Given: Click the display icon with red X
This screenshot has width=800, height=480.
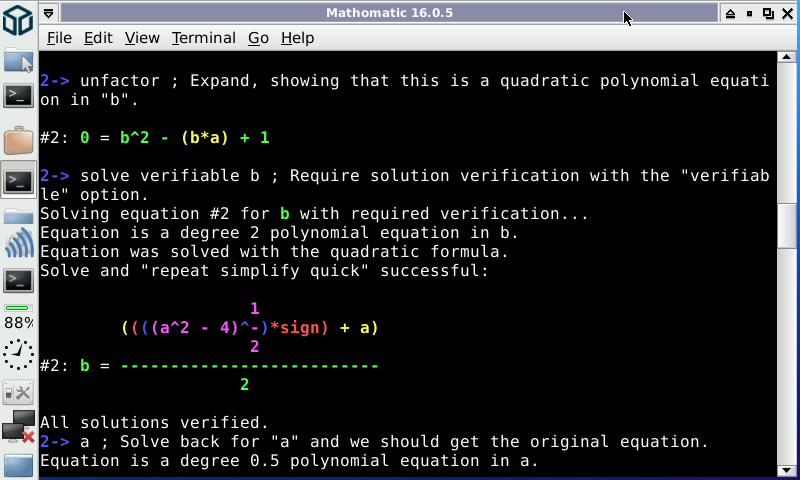Looking at the screenshot, I should [x=18, y=426].
